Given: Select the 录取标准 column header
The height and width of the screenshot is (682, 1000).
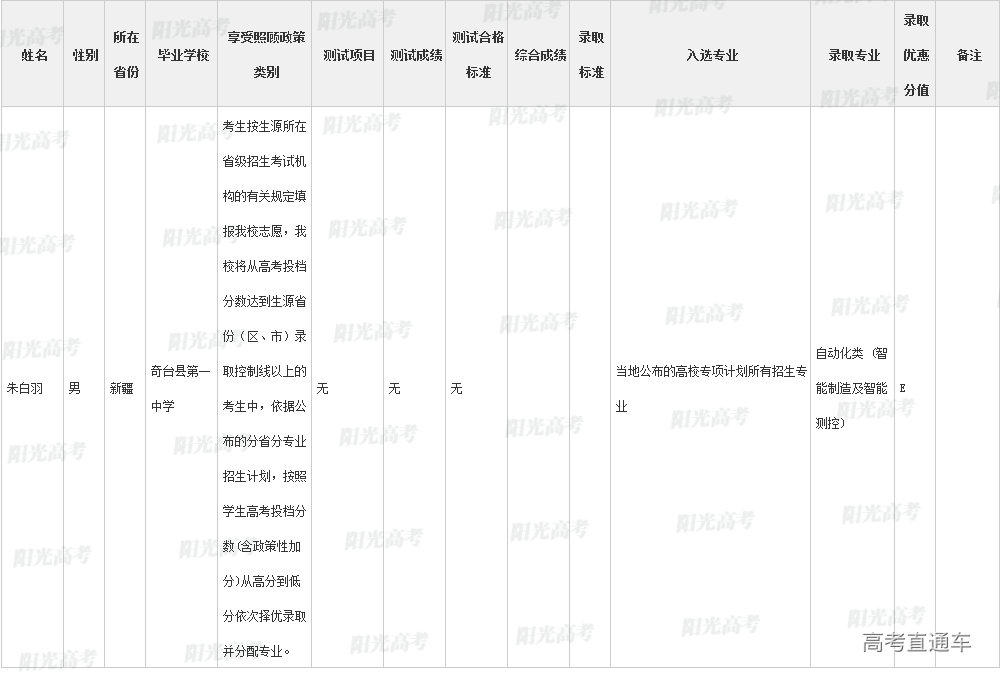Looking at the screenshot, I should (x=591, y=55).
